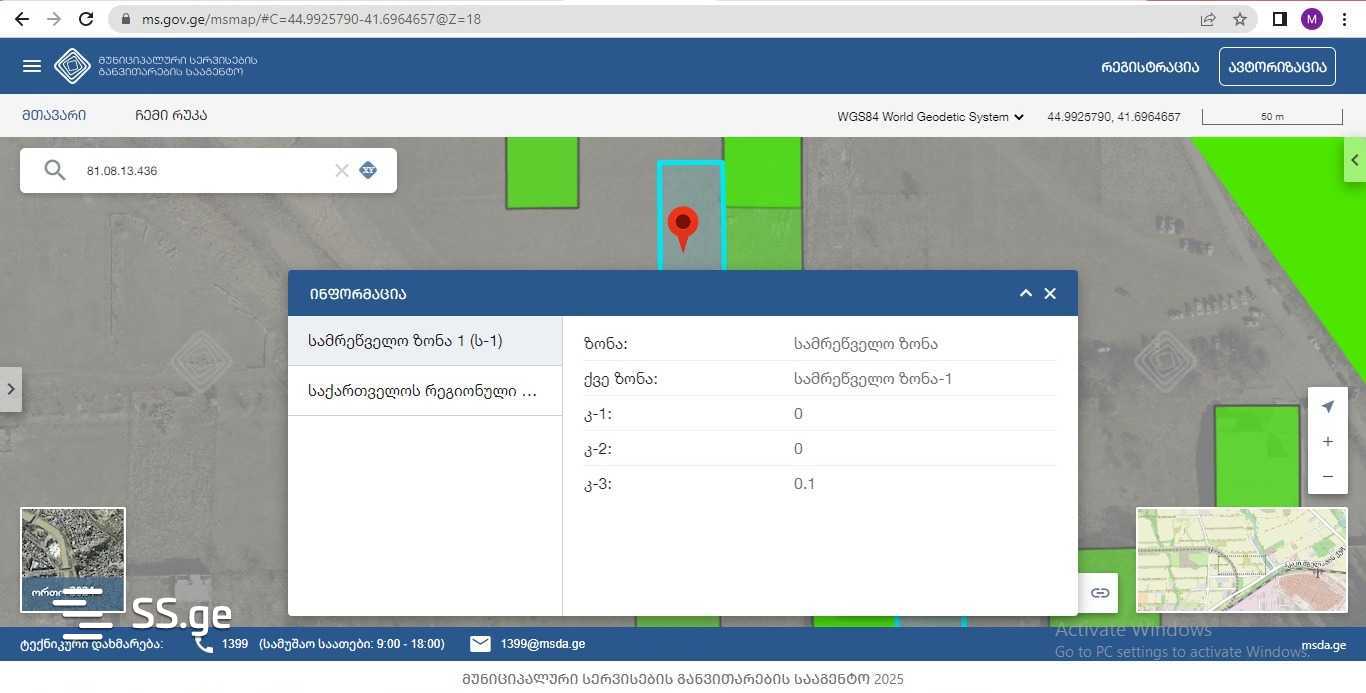Screen dimensions: 1366x693
Task: Clear the search field with X
Action: pos(342,170)
